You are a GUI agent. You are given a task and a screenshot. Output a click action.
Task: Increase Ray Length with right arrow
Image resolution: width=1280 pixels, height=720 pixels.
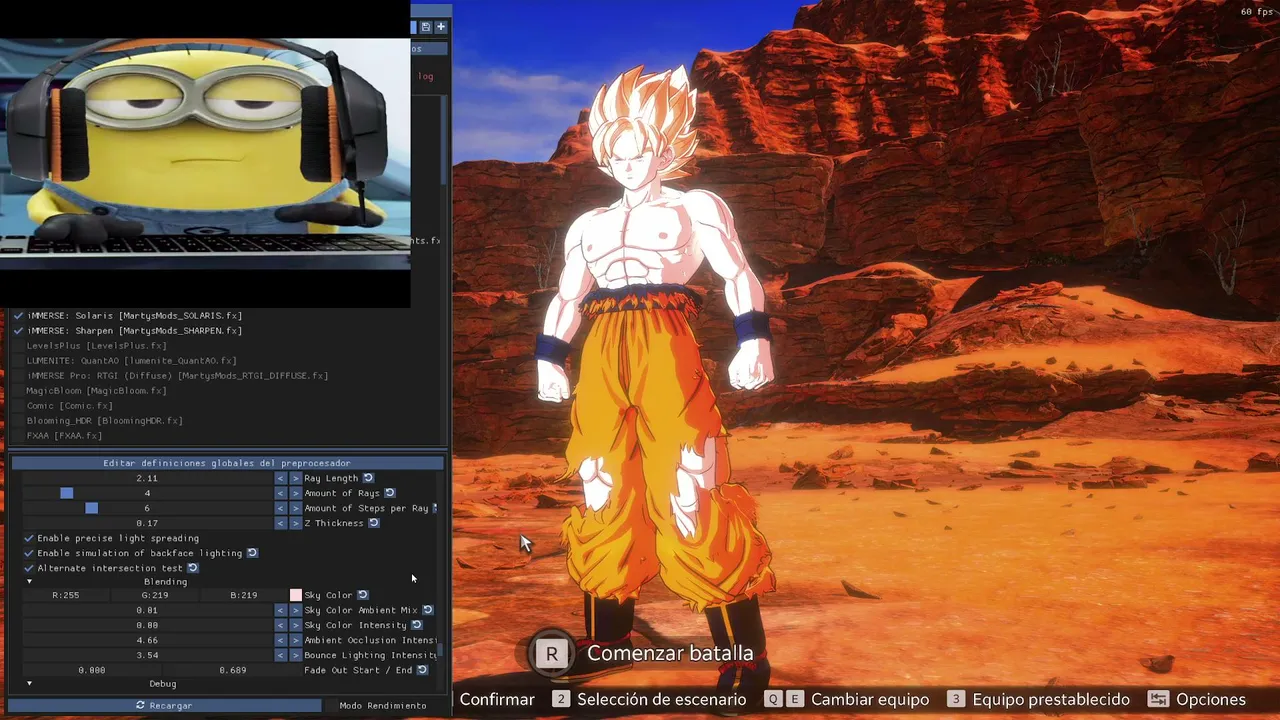295,478
